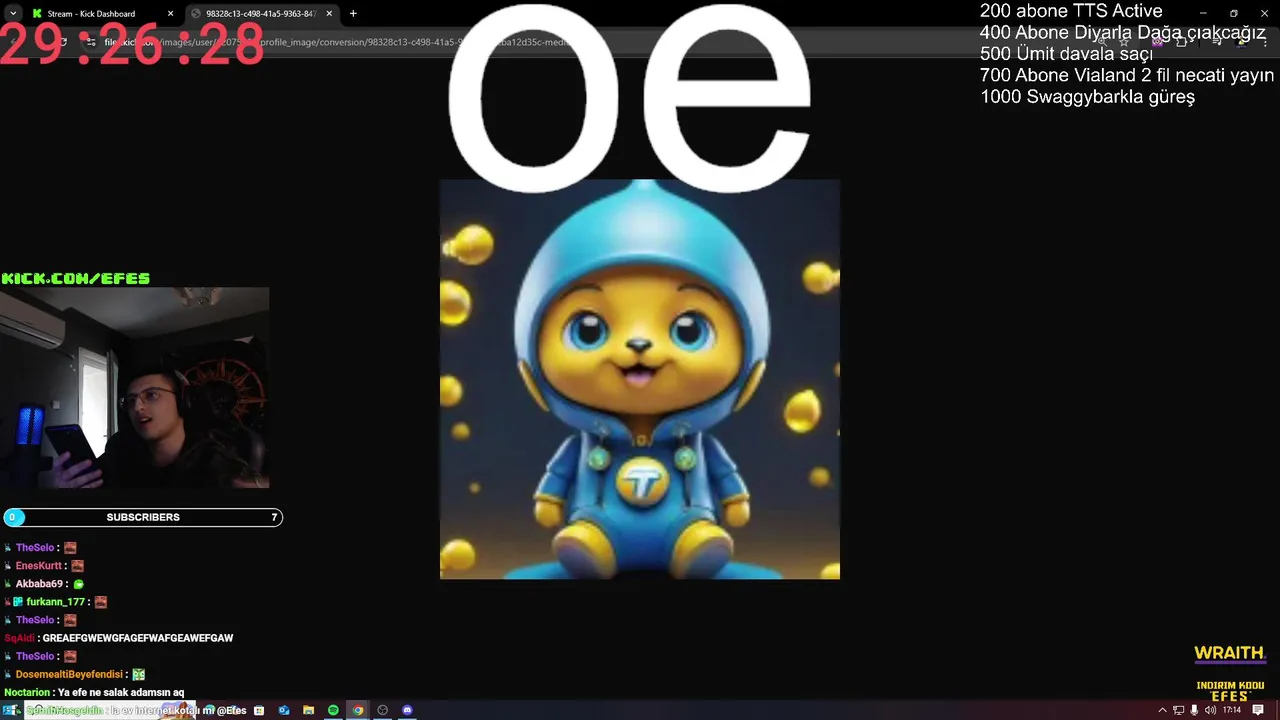Open Spotify from the taskbar

point(333,710)
